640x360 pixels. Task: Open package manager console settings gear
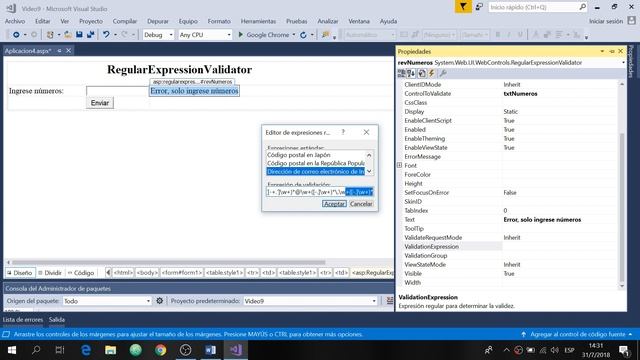tap(160, 301)
